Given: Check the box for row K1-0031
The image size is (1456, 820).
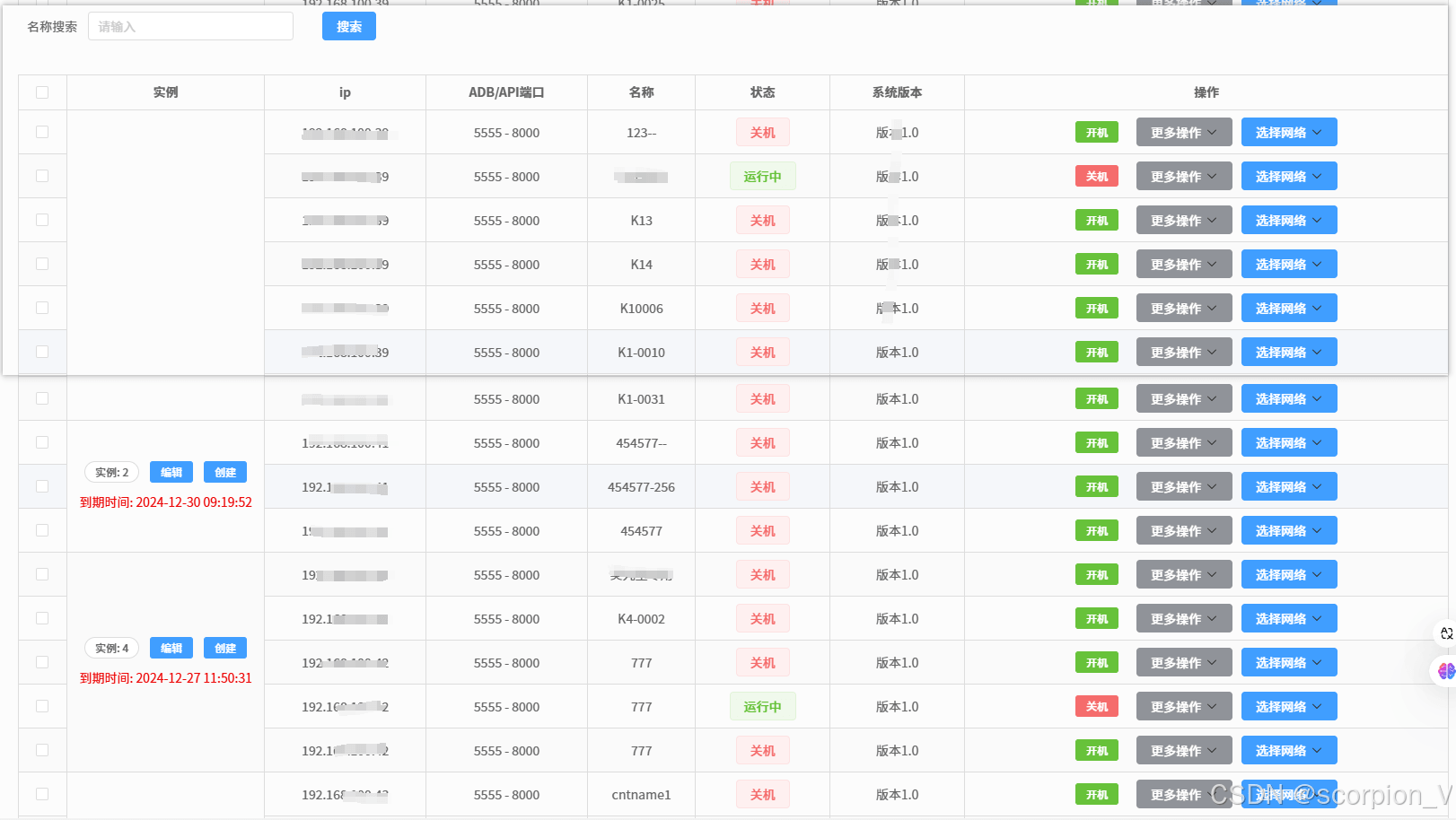Looking at the screenshot, I should (x=42, y=398).
